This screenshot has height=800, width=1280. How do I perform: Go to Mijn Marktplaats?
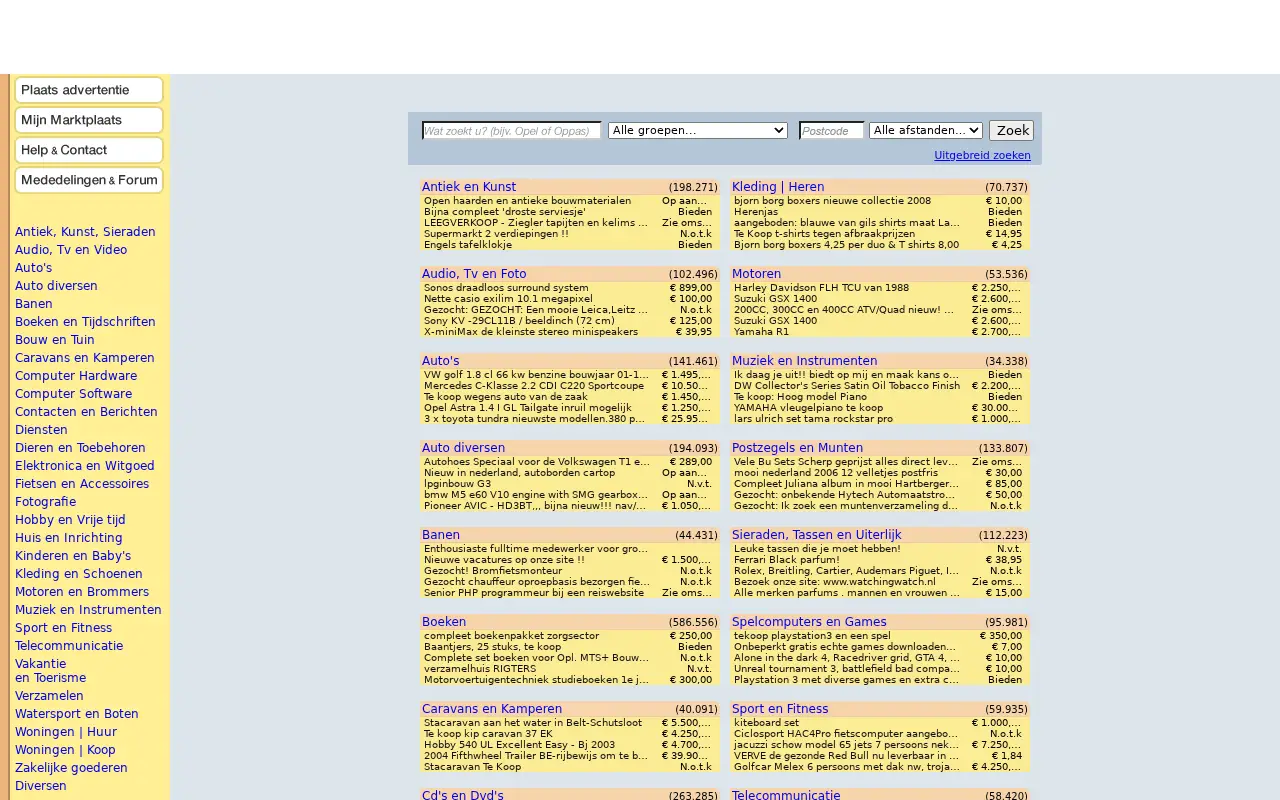point(89,120)
